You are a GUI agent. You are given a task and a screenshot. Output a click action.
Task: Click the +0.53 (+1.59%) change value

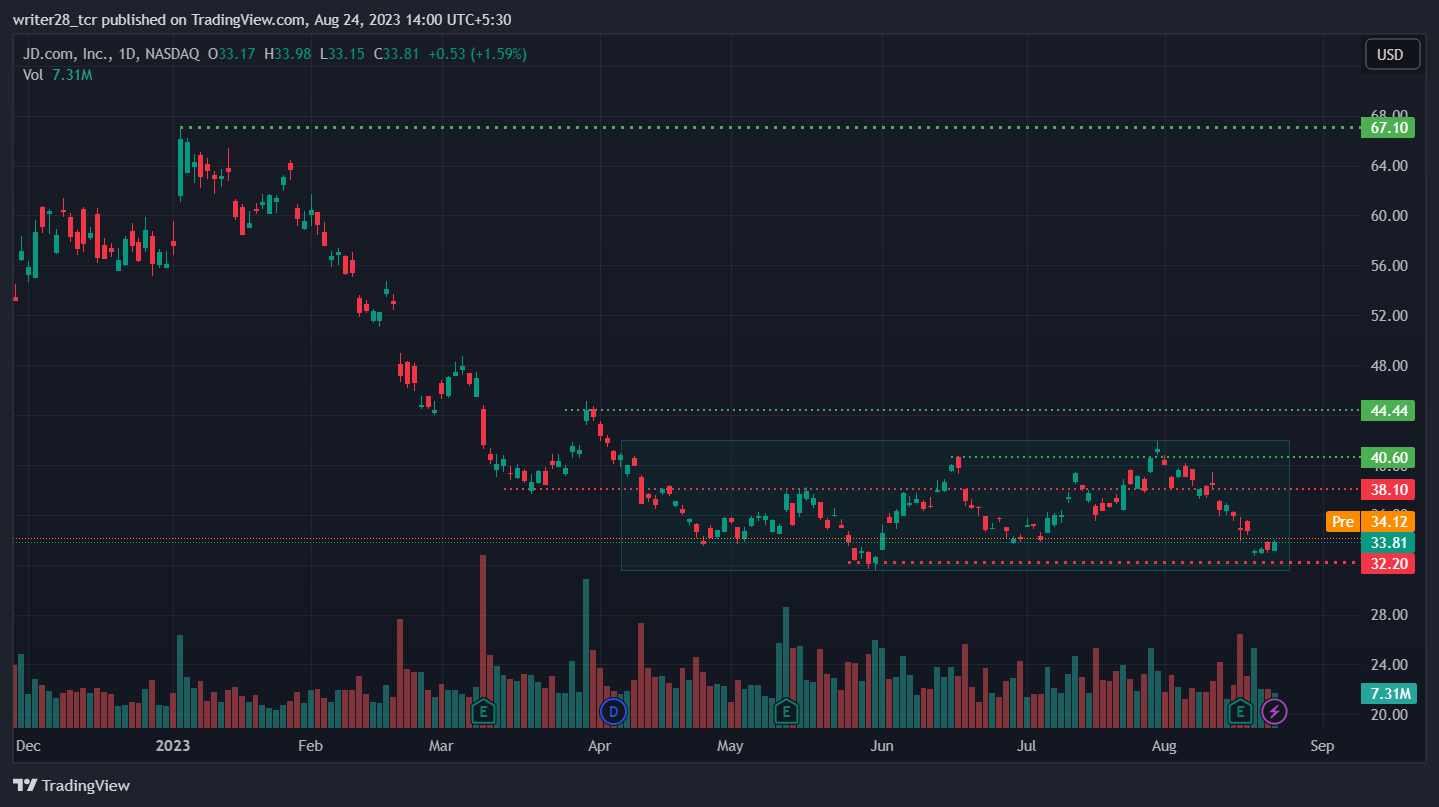[x=477, y=54]
